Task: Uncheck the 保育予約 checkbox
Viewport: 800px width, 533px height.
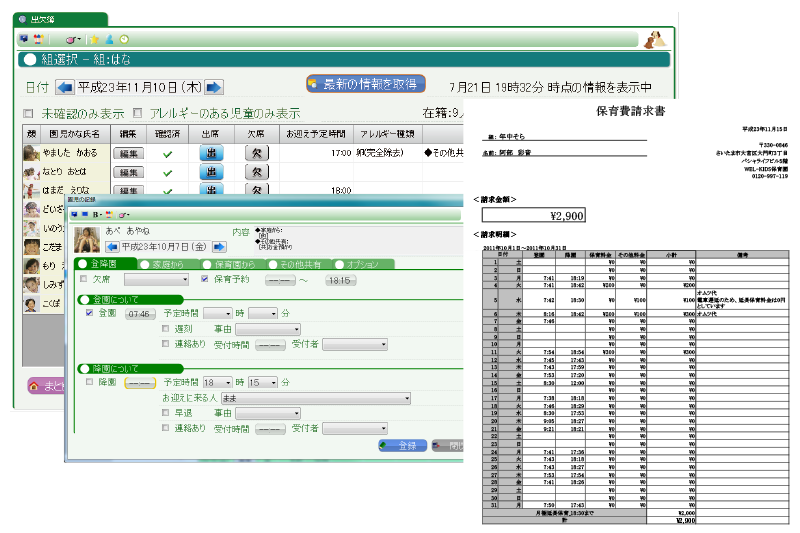Action: [x=205, y=279]
